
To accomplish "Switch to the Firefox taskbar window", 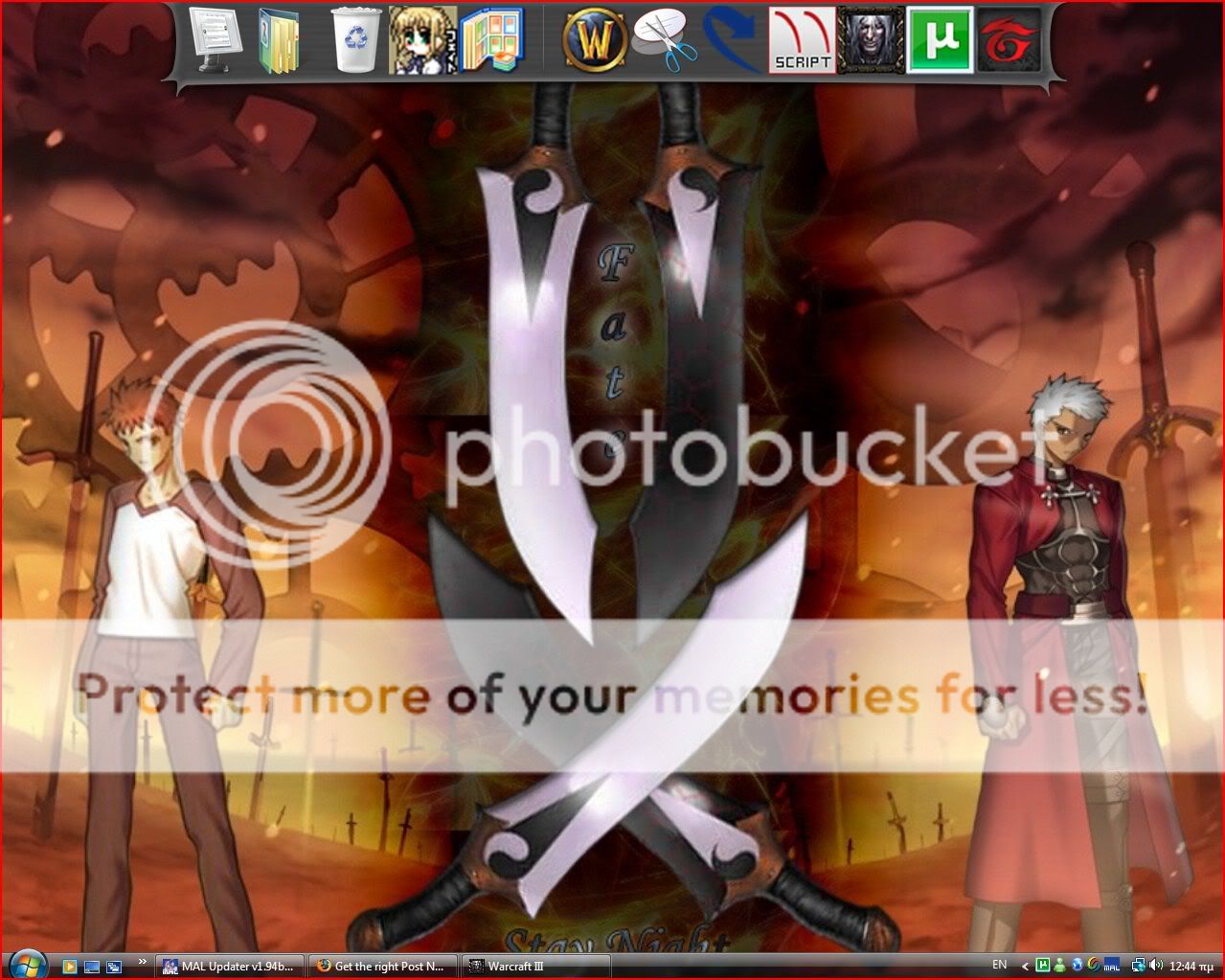I will pyautogui.click(x=383, y=966).
